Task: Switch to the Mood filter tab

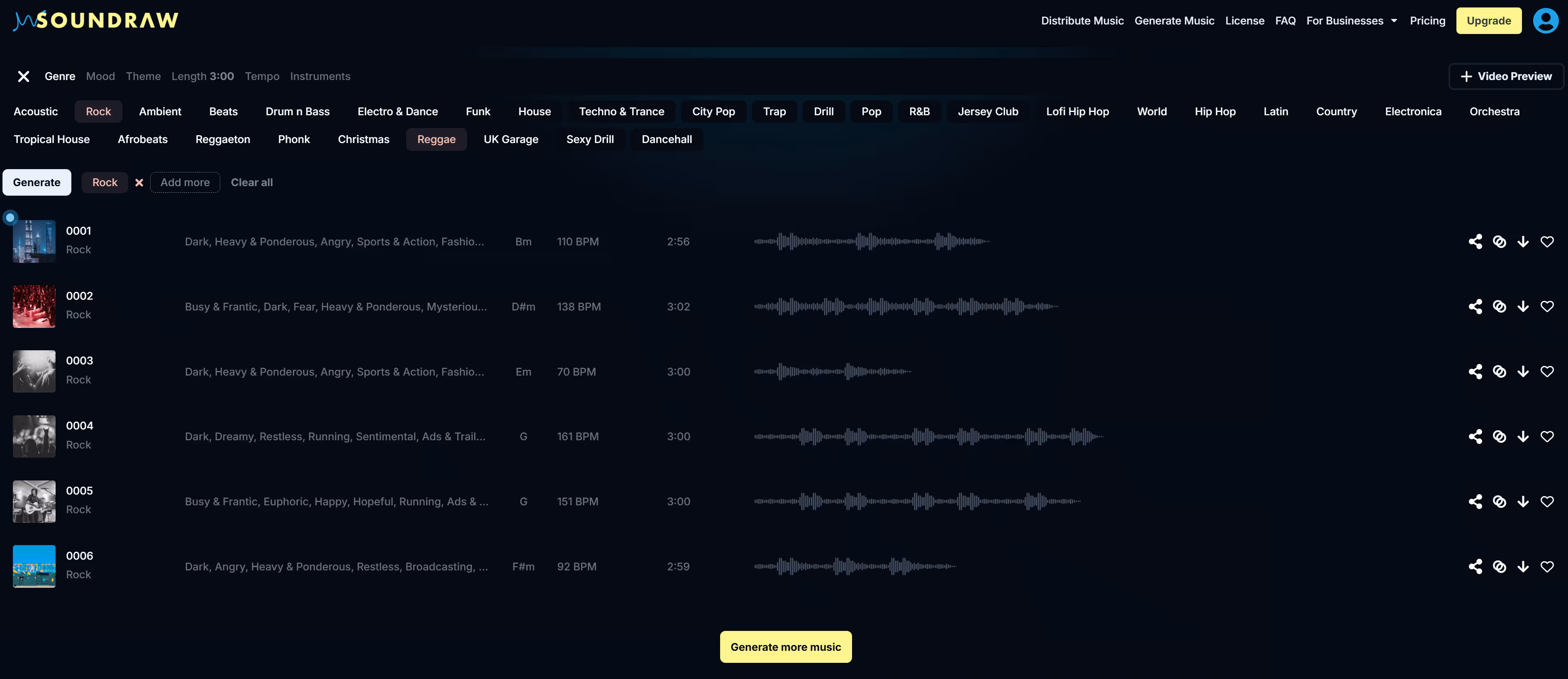Action: [x=100, y=77]
